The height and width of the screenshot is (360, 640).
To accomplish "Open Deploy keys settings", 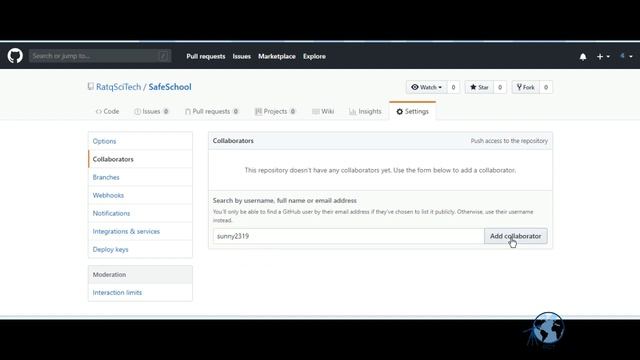I will point(140,249).
